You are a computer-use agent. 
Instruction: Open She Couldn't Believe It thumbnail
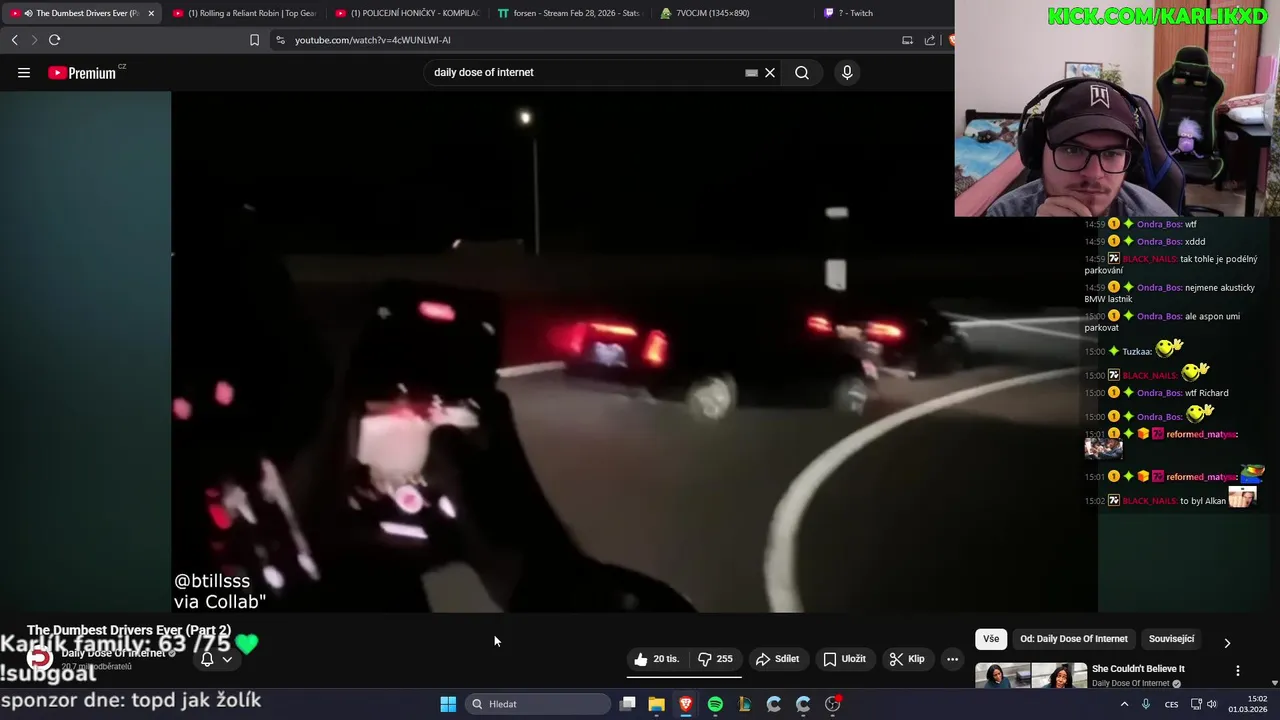[1031, 676]
